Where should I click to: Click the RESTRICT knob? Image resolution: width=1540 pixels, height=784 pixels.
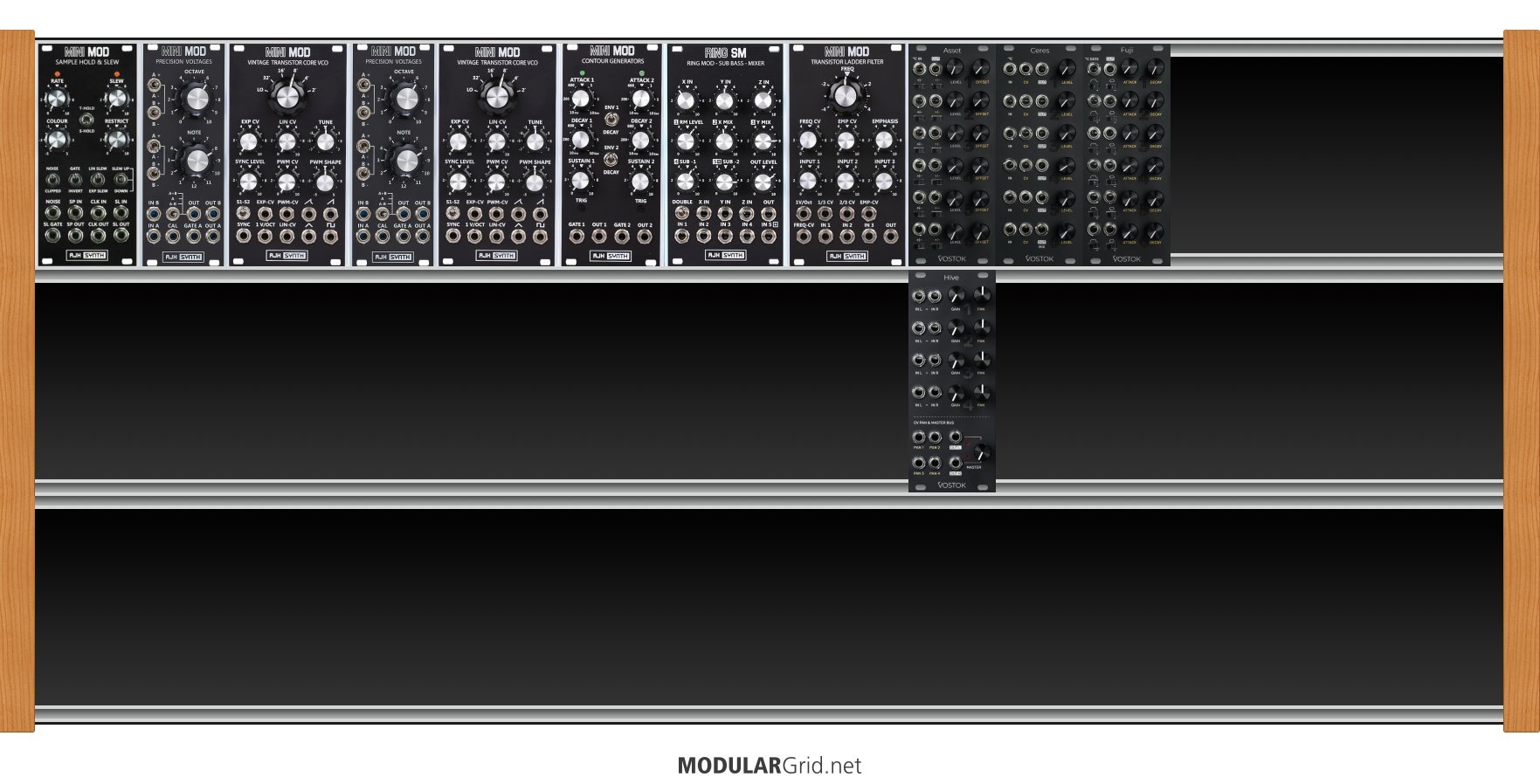[x=117, y=139]
